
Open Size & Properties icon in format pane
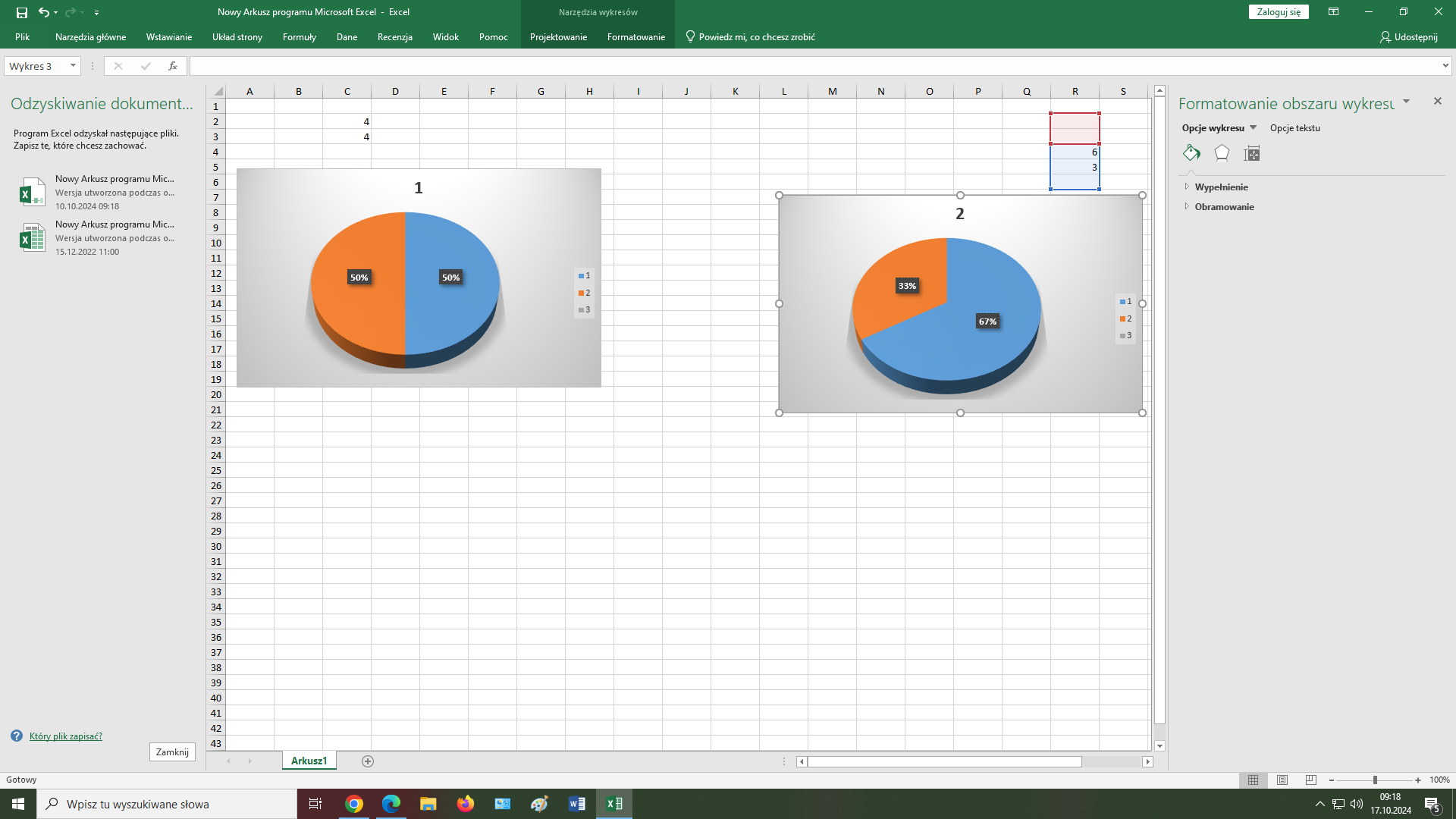click(1252, 154)
